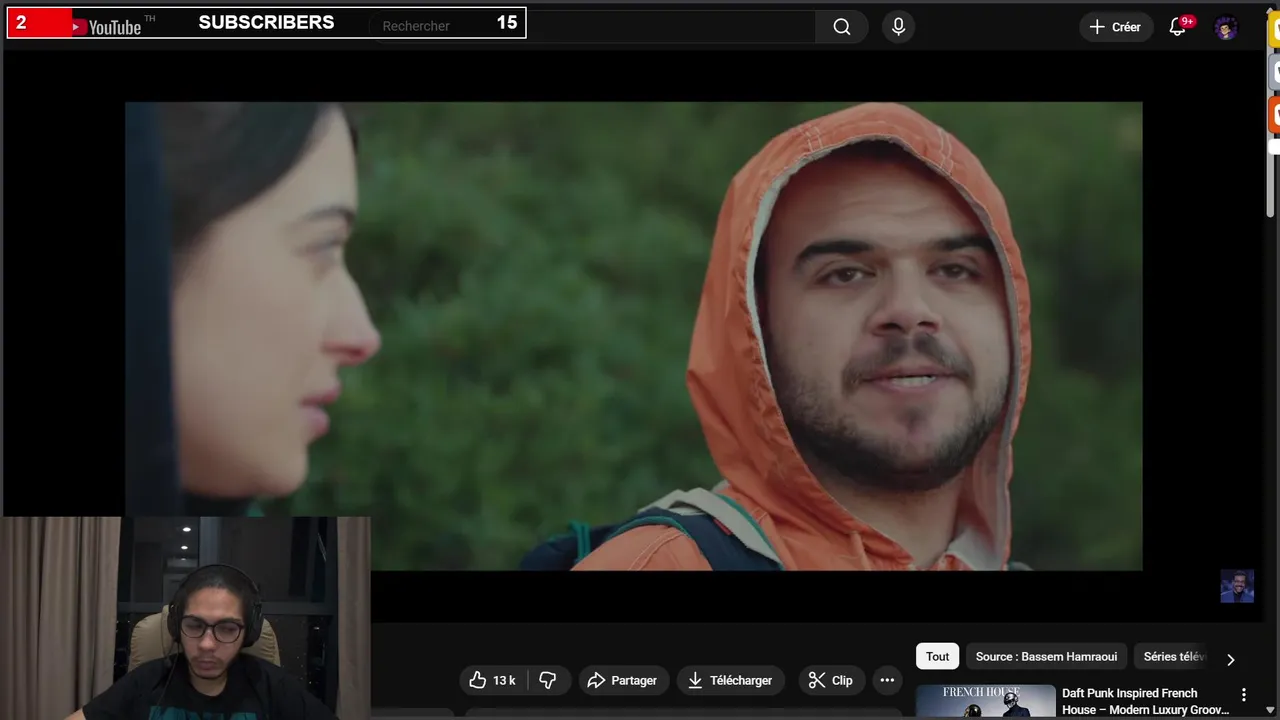1280x720 pixels.
Task: Open Daft Punk Inspired French House title
Action: (1145, 701)
